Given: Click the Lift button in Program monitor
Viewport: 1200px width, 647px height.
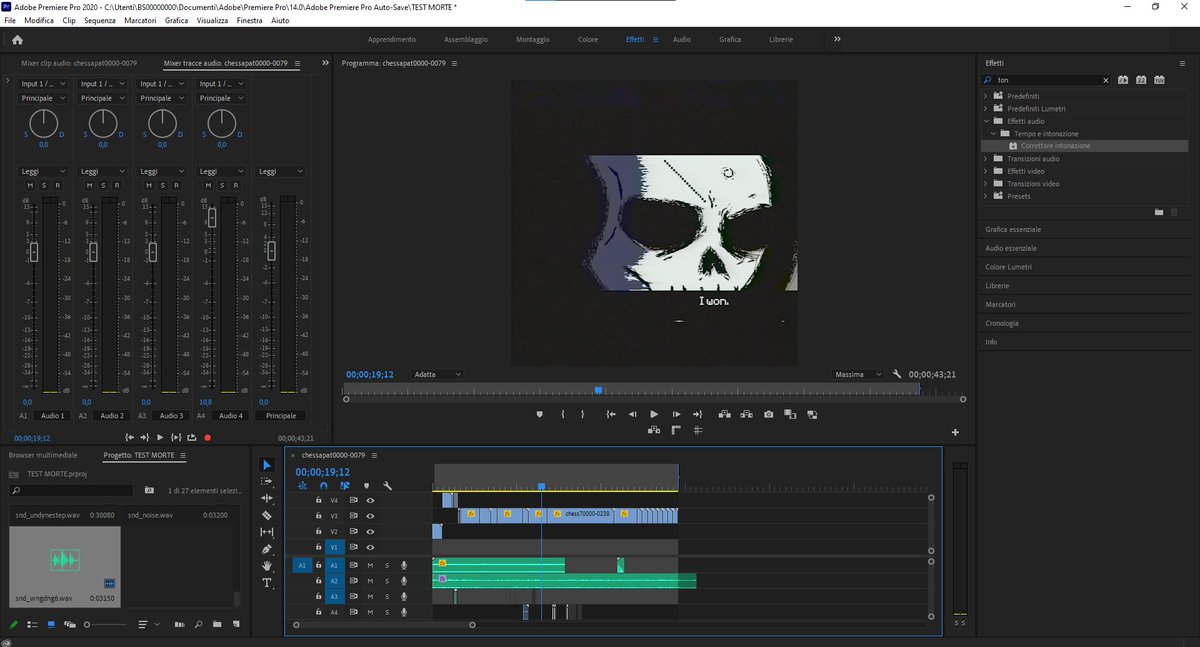Looking at the screenshot, I should (x=725, y=414).
